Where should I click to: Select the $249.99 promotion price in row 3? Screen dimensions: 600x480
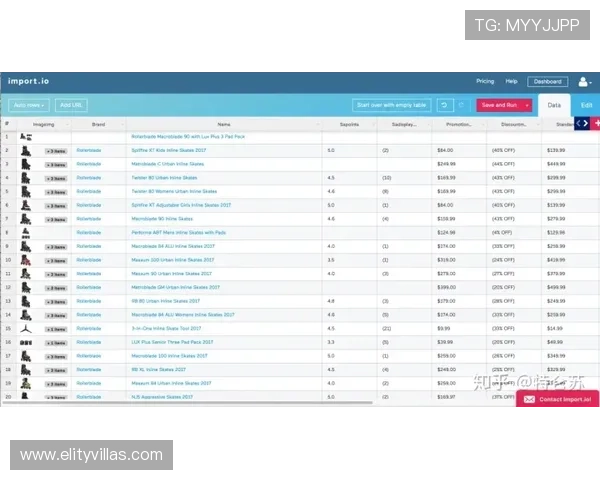[446, 164]
